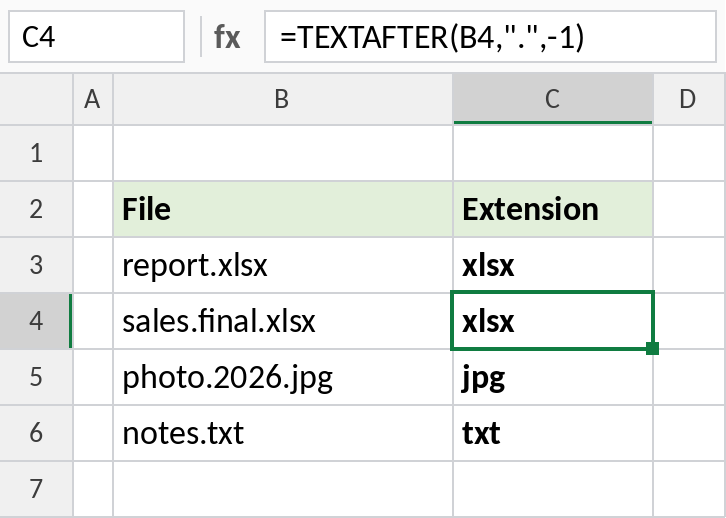726x518 pixels.
Task: Click the formula bar with TEXTAFTER formula
Action: [490, 37]
